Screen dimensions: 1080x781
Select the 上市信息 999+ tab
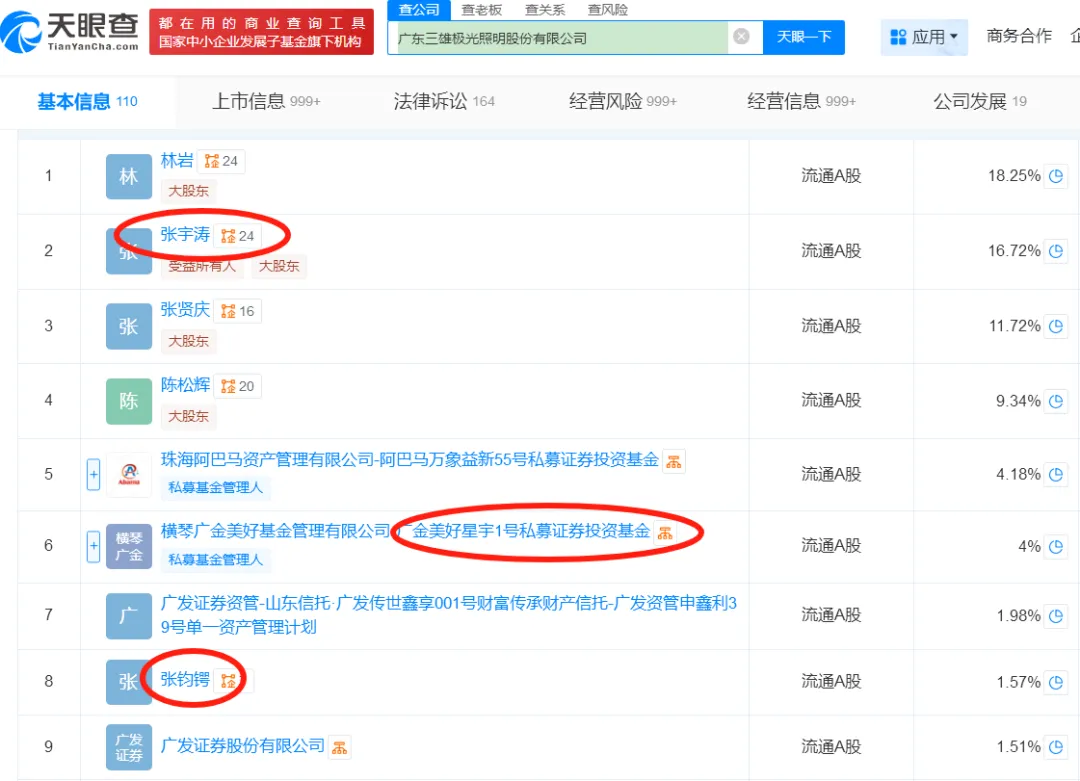(x=266, y=102)
